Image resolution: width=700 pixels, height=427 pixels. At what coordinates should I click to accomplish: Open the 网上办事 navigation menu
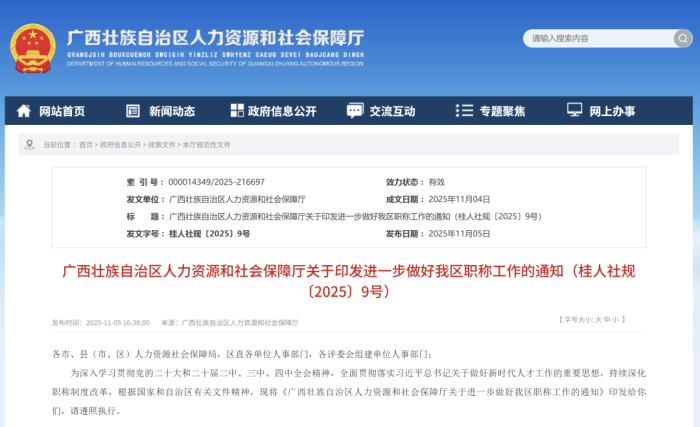coord(612,111)
